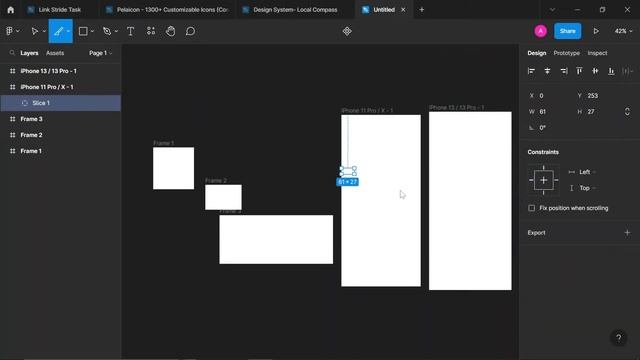Open the 42% zoom dropdown

623,31
